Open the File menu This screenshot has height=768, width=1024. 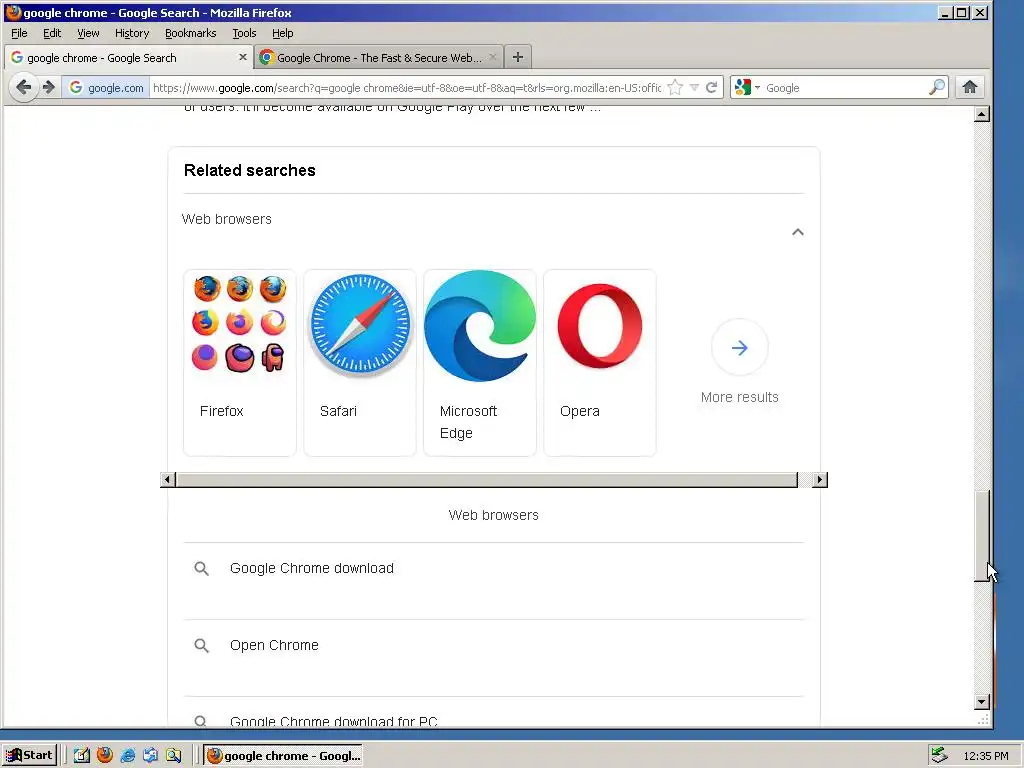click(19, 33)
